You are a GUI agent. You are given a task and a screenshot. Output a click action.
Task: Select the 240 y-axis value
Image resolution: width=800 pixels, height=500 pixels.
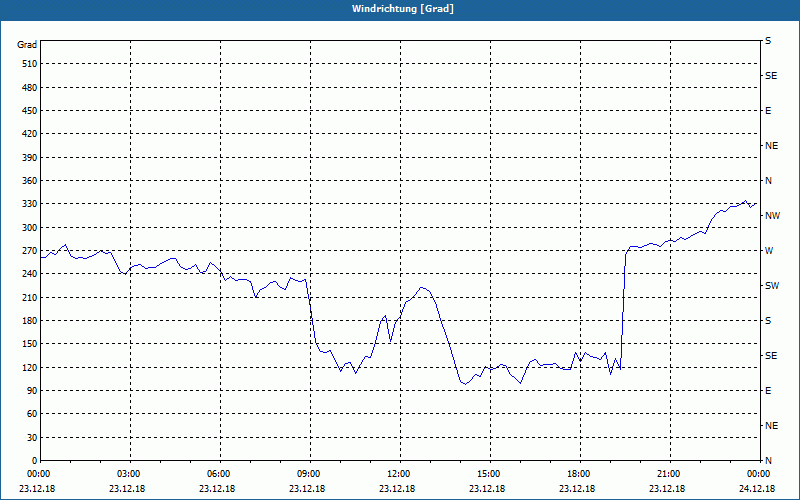(30, 273)
